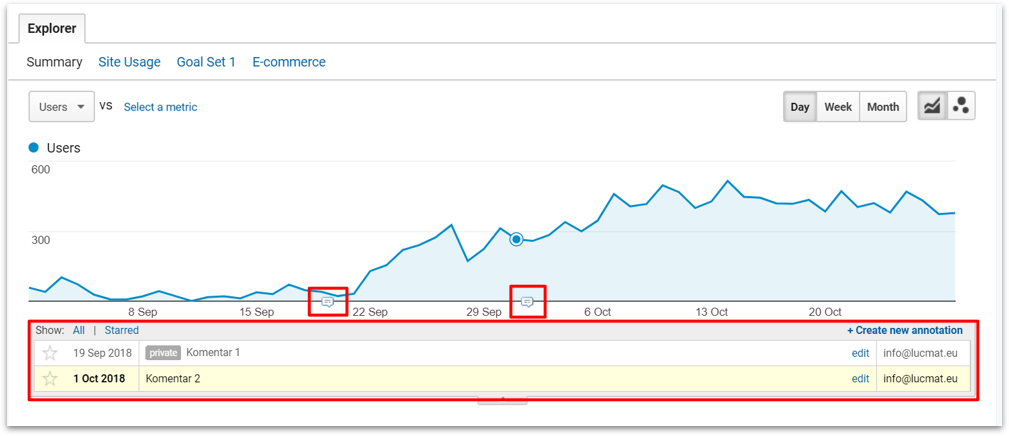Switch to line chart view icon
1009x436 pixels.
point(932,107)
